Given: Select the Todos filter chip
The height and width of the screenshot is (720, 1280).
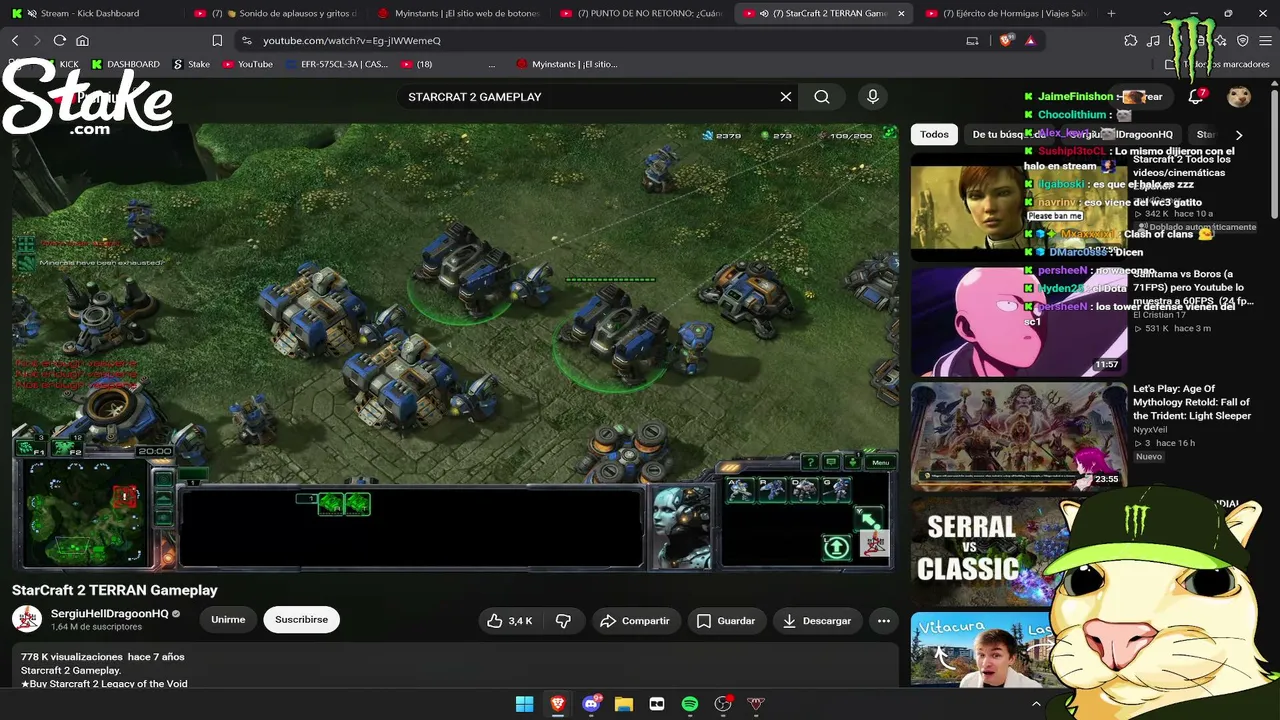Looking at the screenshot, I should pyautogui.click(x=934, y=134).
